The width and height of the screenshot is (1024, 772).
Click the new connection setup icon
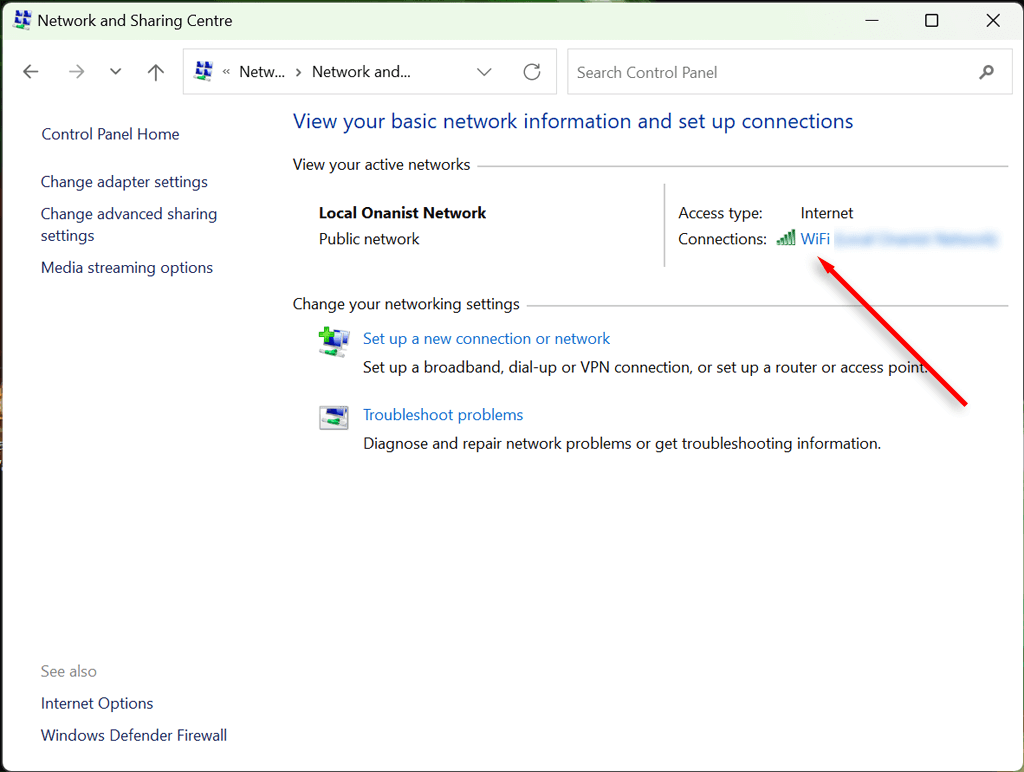[x=334, y=342]
